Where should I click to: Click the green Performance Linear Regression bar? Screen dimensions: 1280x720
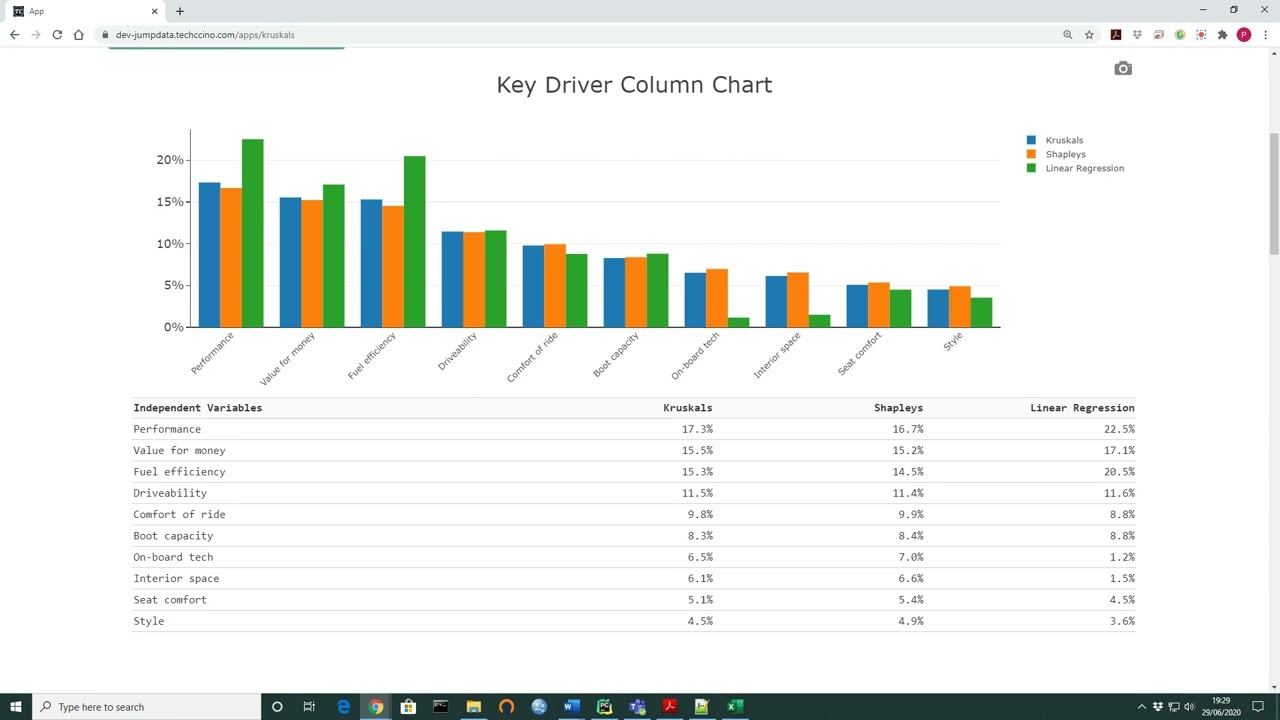pos(252,233)
